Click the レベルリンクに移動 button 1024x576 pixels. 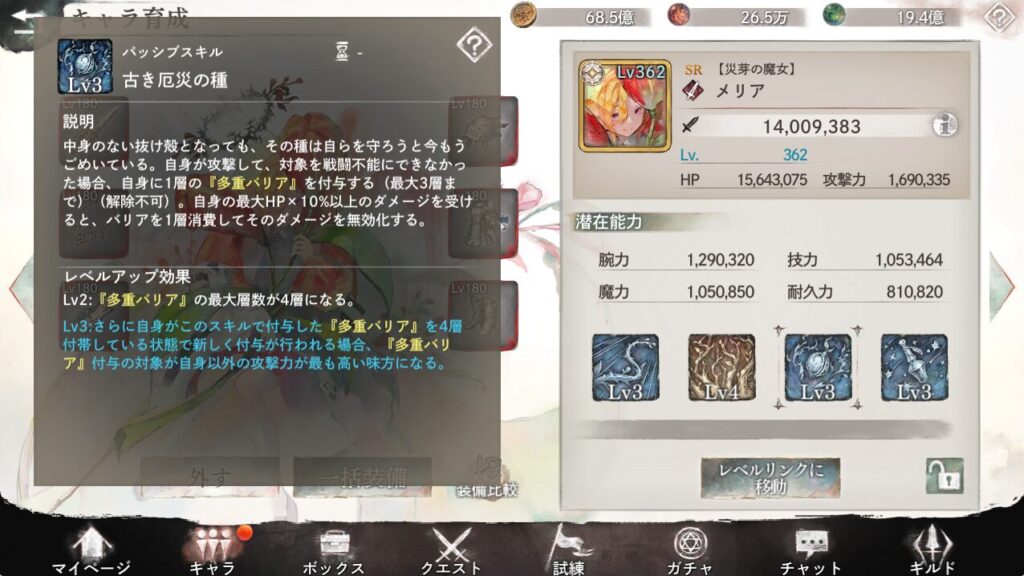pos(771,477)
